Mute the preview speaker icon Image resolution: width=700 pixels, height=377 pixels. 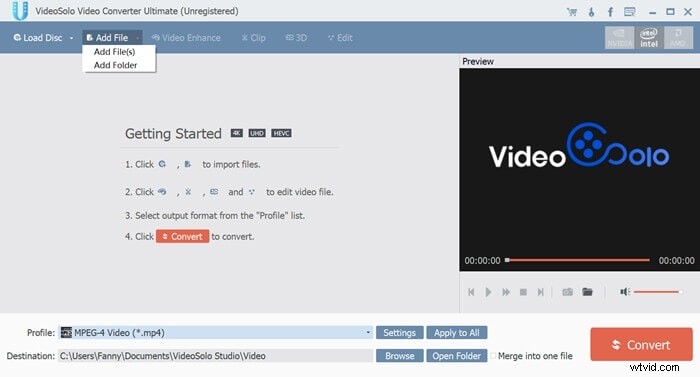tap(625, 292)
